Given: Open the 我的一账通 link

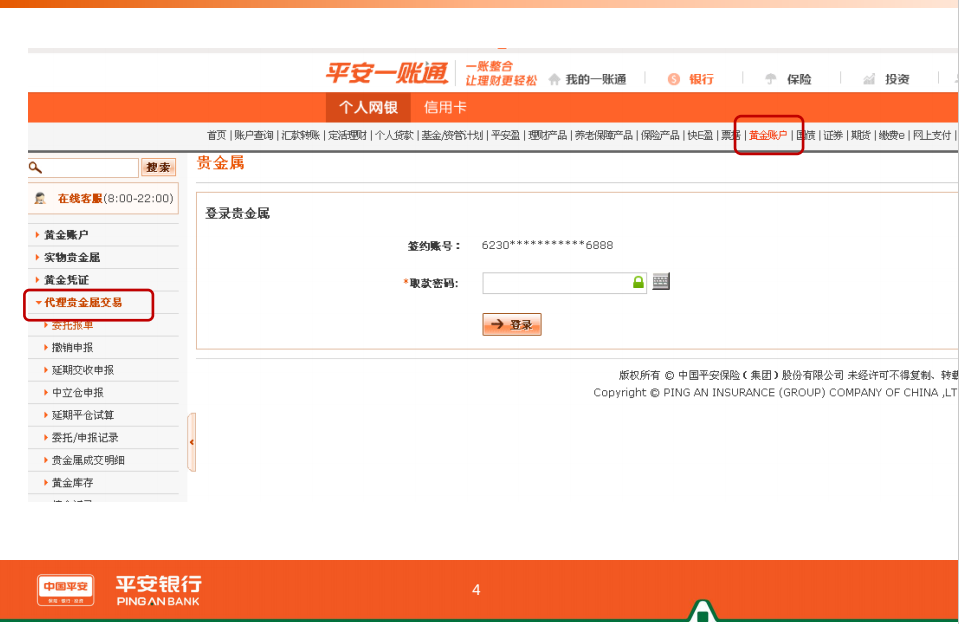Looking at the screenshot, I should click(x=596, y=79).
